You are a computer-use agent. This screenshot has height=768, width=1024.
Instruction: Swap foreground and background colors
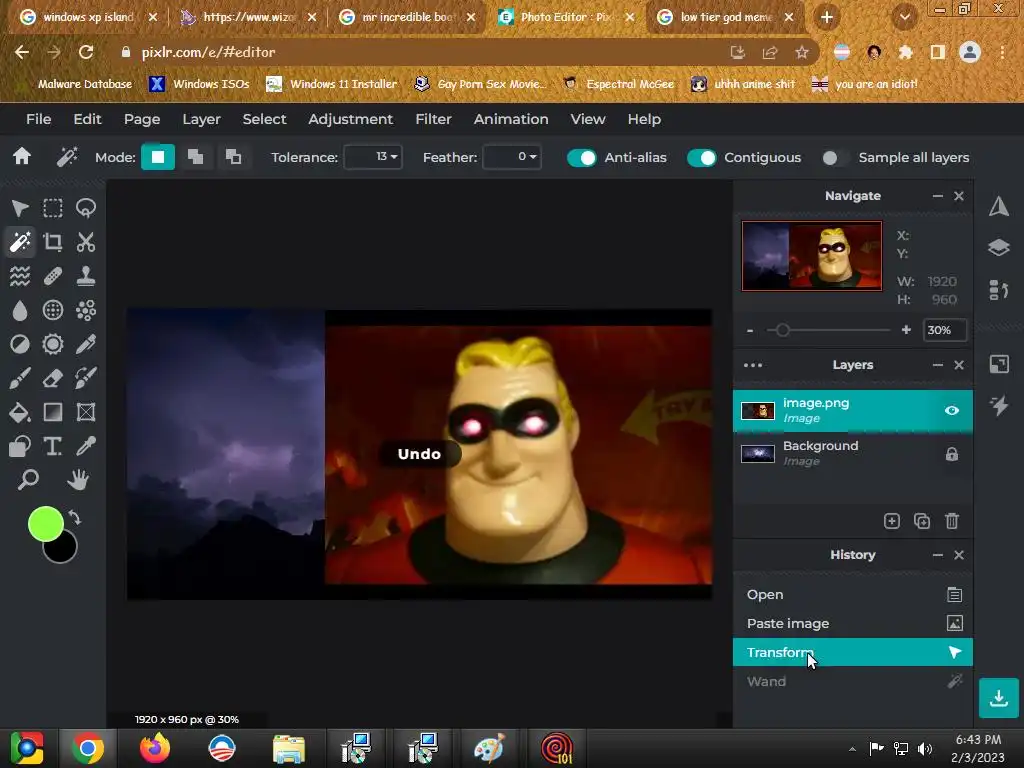pos(75,519)
